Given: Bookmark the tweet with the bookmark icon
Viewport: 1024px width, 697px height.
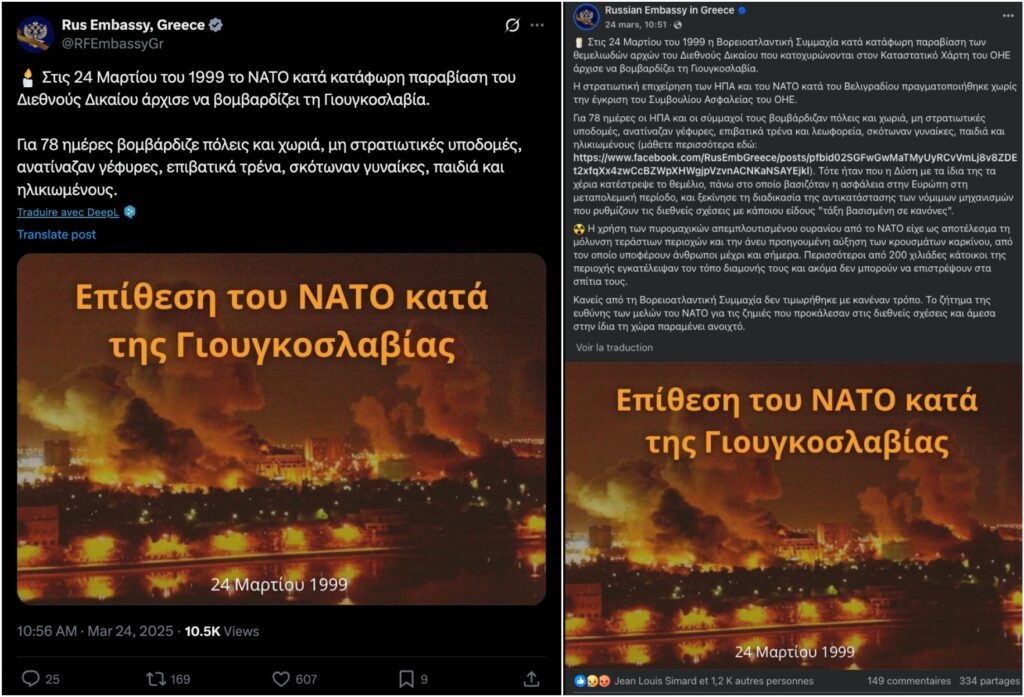Looking at the screenshot, I should click(x=406, y=679).
